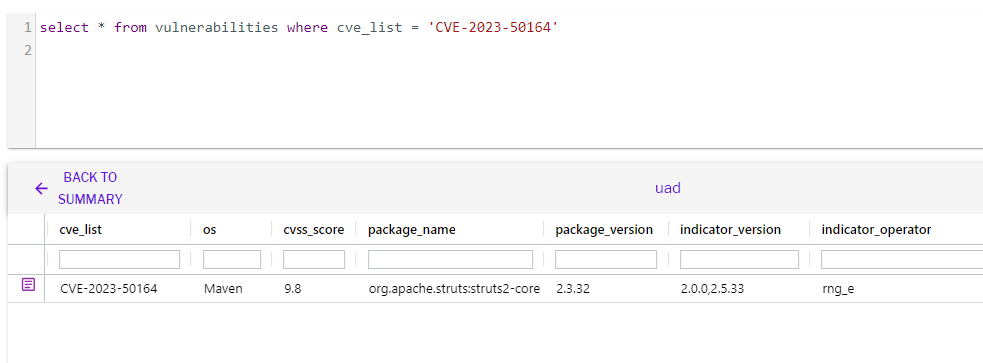983x363 pixels.
Task: Sort by cve_list column header
Action: [80, 229]
